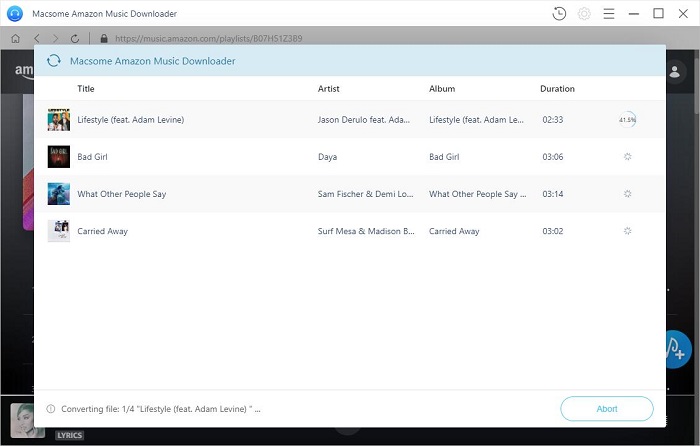Viewport: 700px width, 446px height.
Task: Navigate forward with the right arrow
Action: [55, 38]
